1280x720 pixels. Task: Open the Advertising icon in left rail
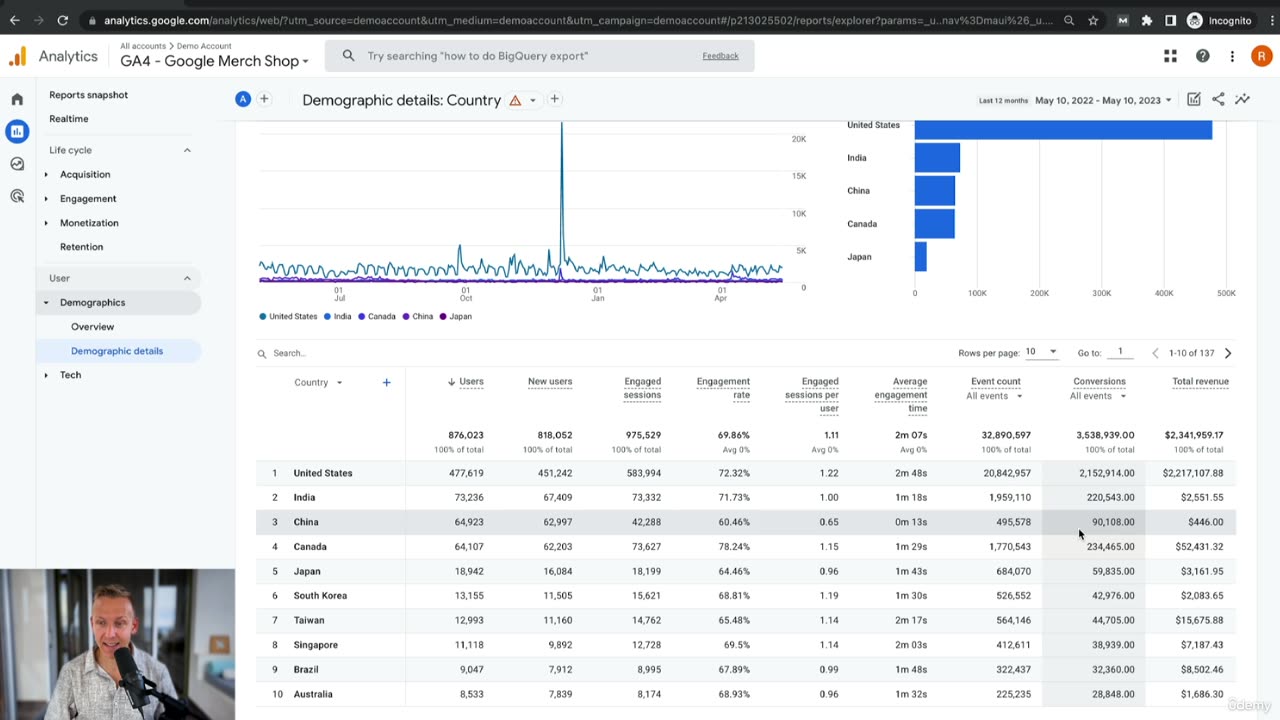point(17,196)
